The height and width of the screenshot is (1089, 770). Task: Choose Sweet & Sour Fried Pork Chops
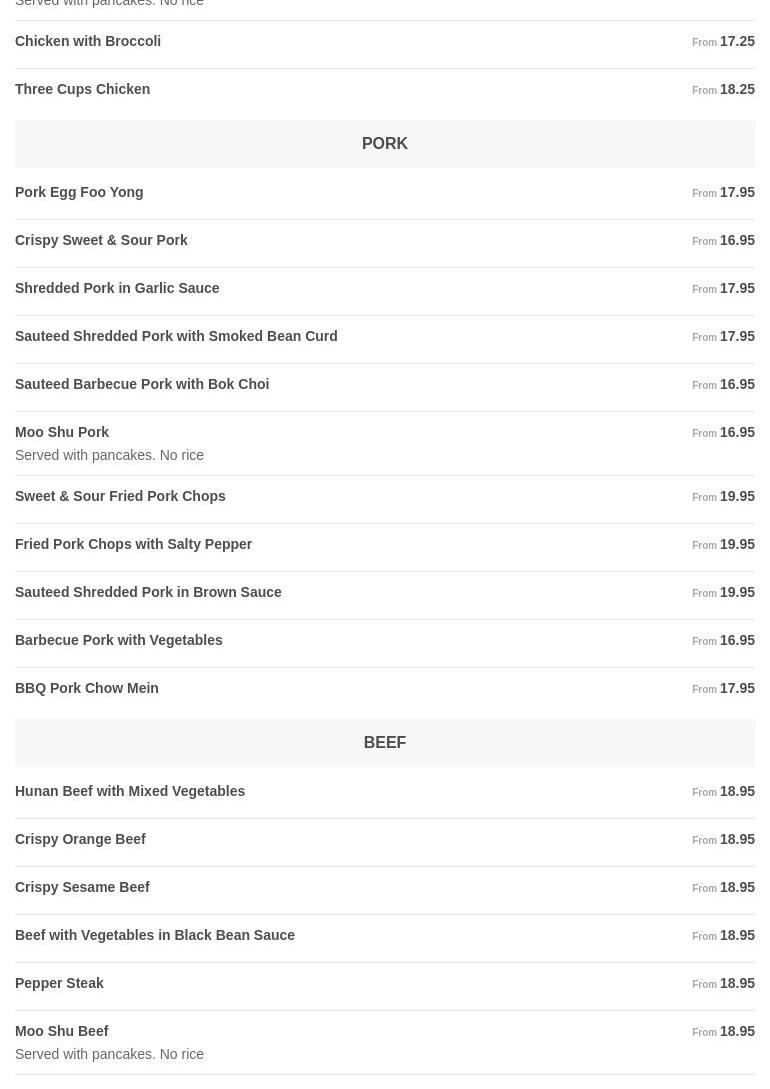tap(120, 497)
